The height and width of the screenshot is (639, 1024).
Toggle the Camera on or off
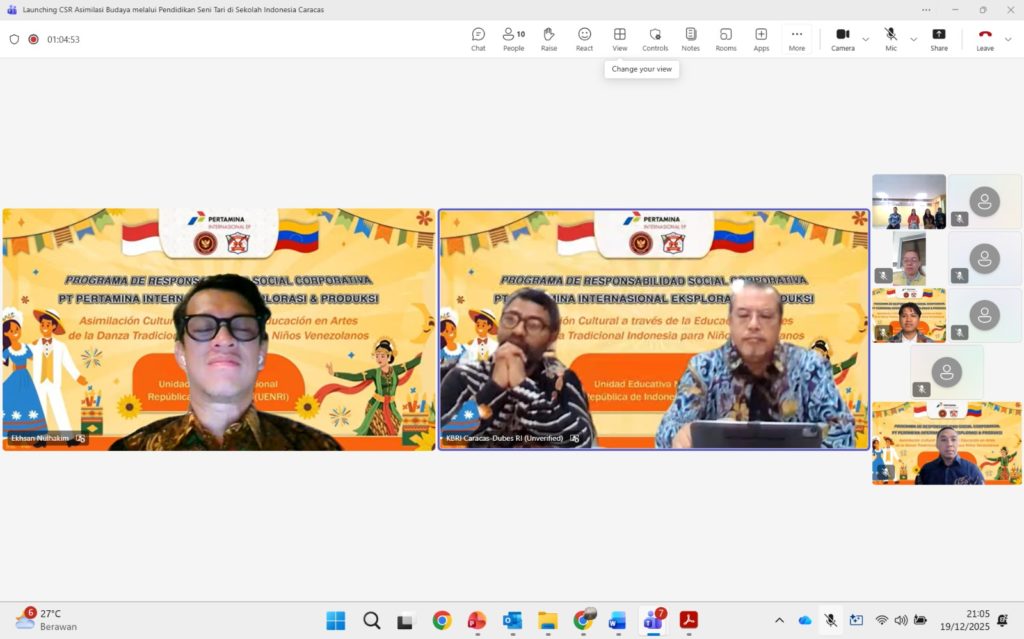point(842,39)
